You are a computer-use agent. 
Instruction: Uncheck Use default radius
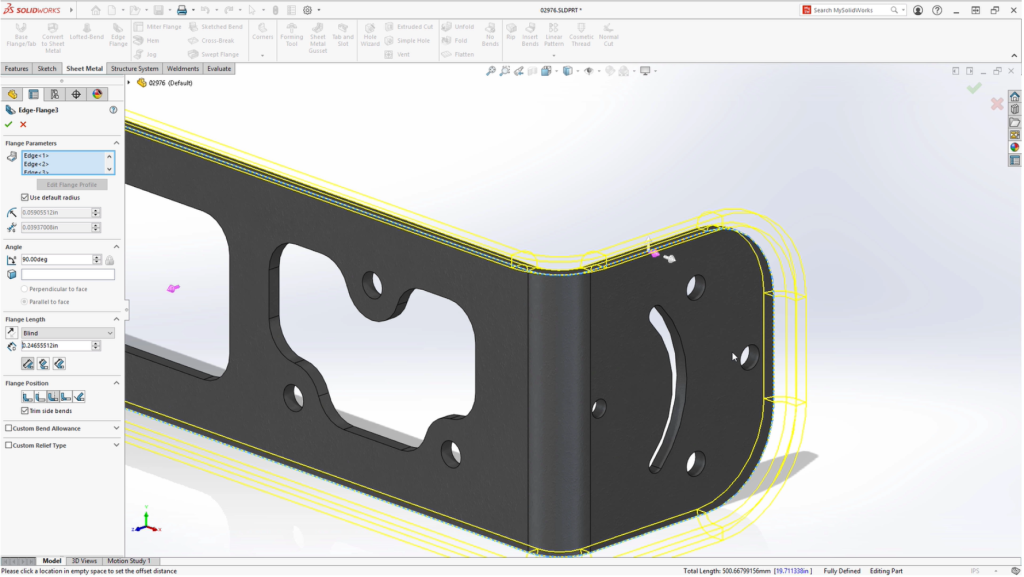[x=25, y=197]
